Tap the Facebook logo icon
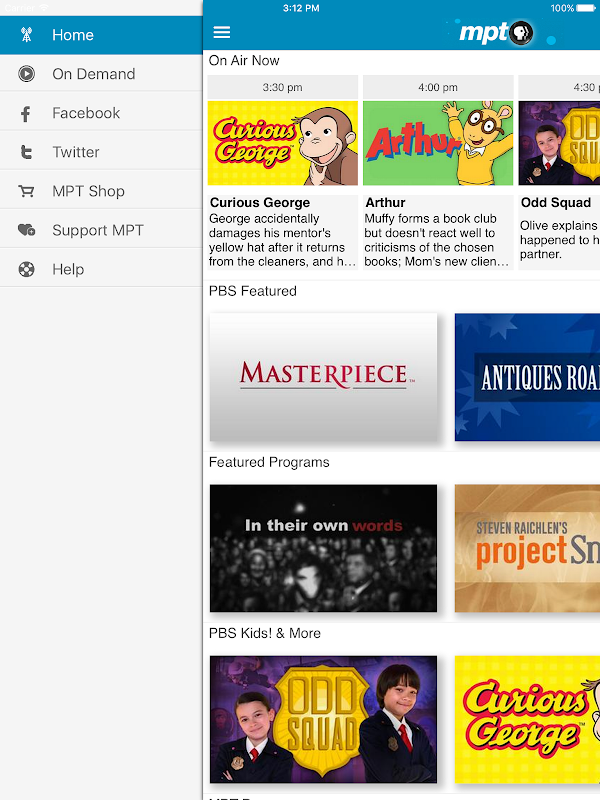 pos(27,114)
